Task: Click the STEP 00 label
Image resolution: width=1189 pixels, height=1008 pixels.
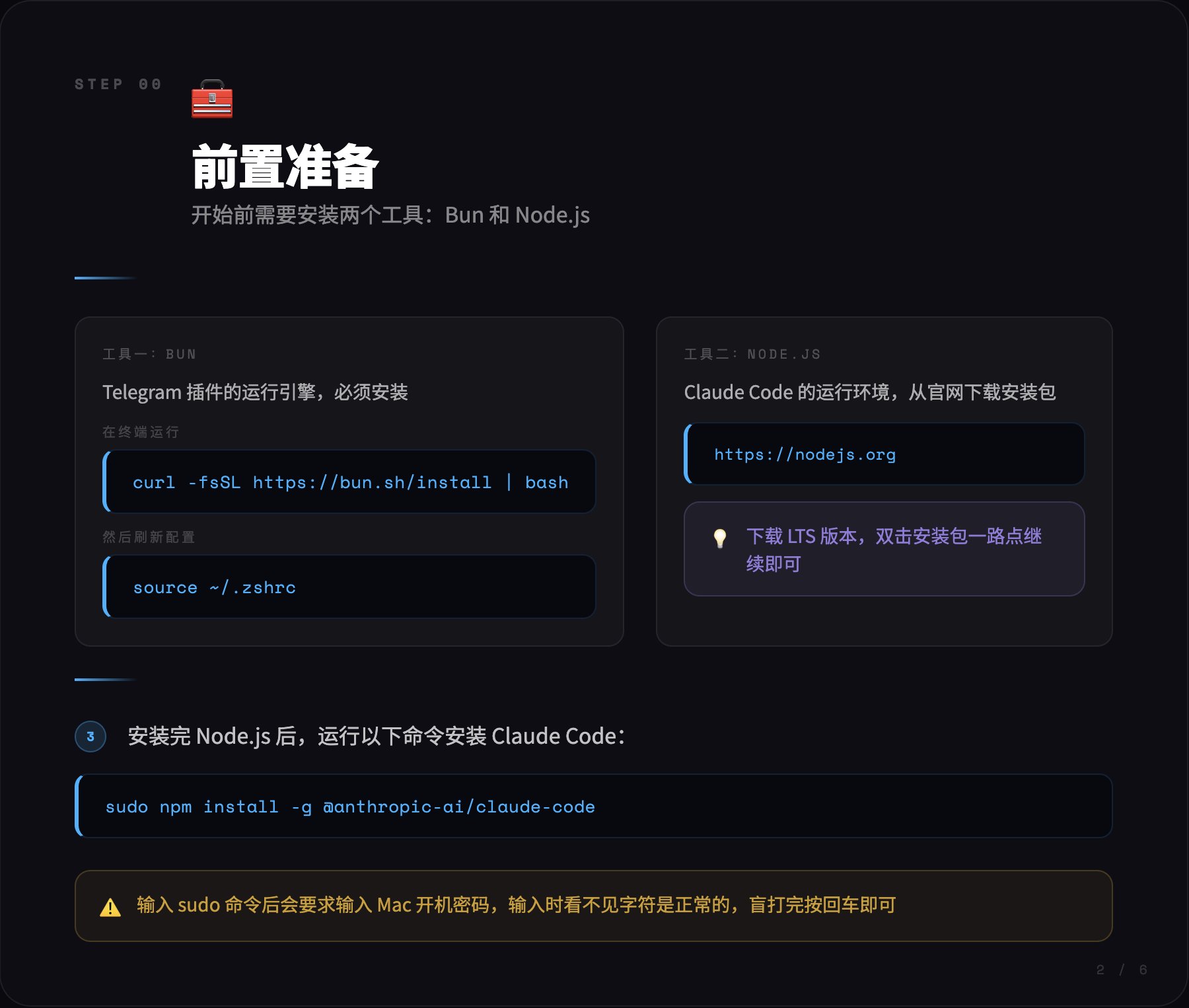Action: [118, 84]
